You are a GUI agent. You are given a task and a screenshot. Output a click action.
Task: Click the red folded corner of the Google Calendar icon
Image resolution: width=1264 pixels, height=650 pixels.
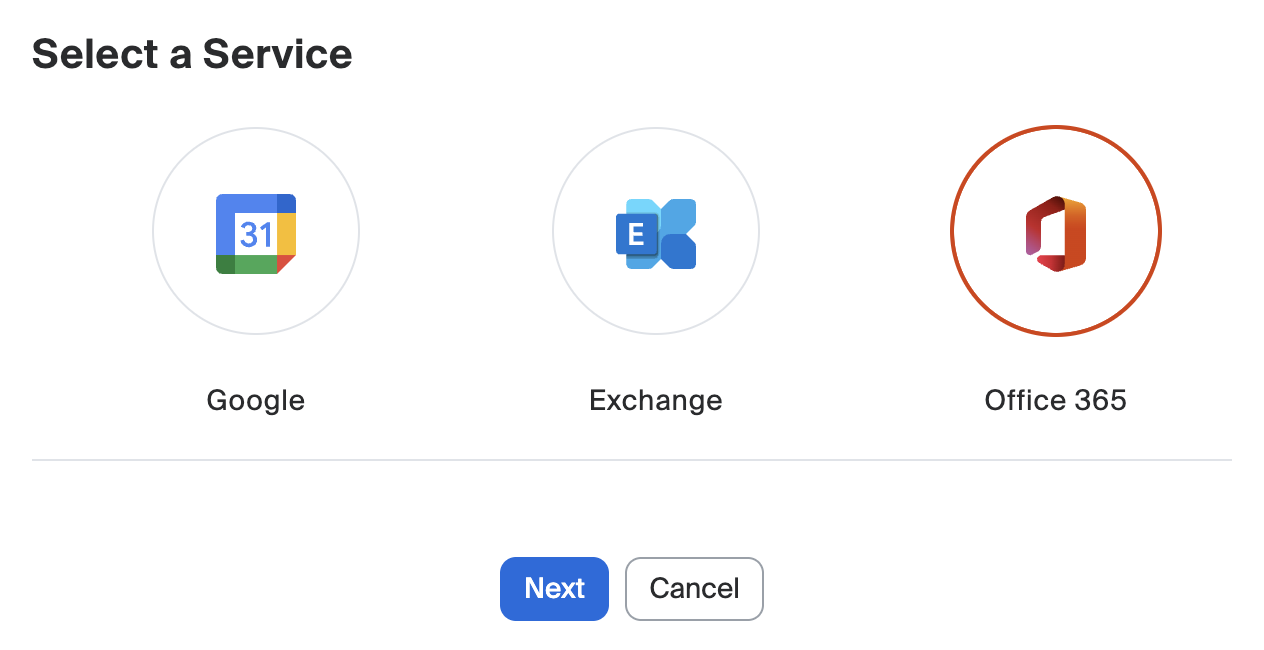tap(288, 265)
